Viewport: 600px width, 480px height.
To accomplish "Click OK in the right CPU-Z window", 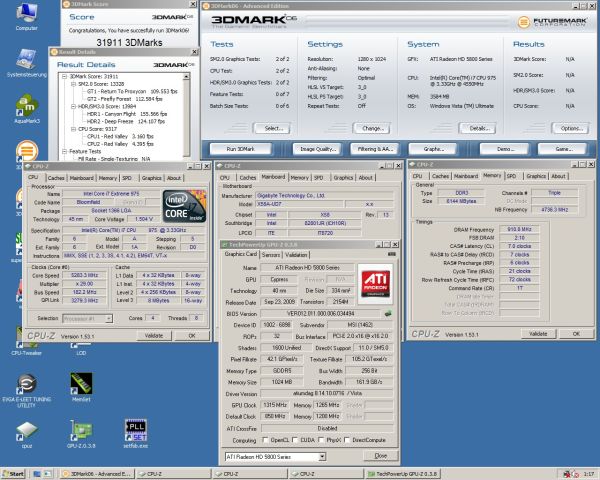I will click(576, 334).
